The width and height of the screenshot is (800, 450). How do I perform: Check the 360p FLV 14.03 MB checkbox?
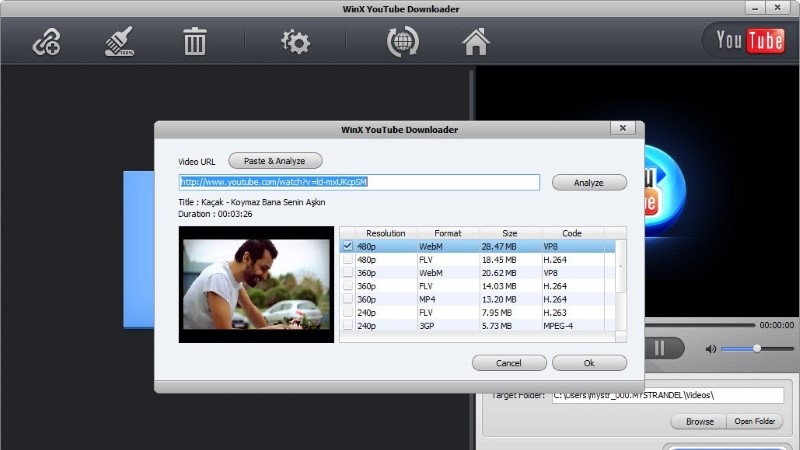tap(347, 286)
